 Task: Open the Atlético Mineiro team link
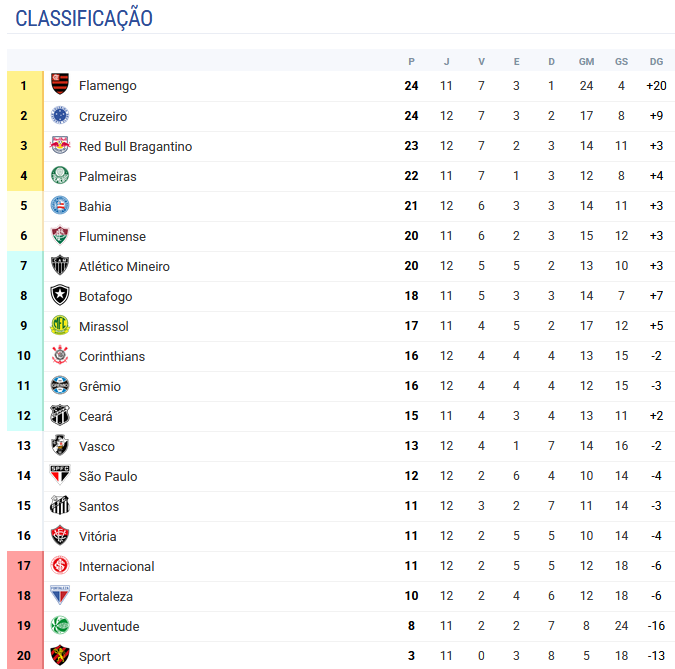(124, 266)
